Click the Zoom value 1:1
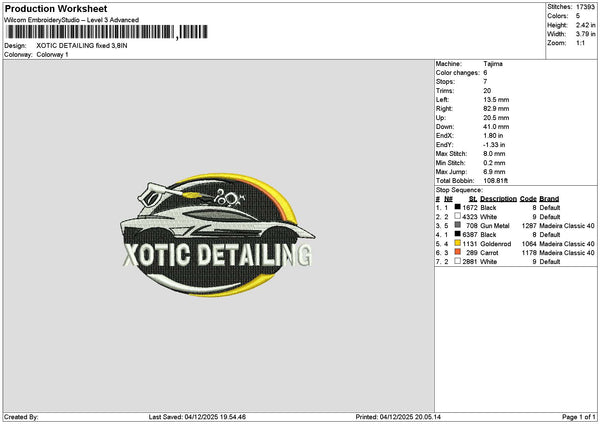600x424 pixels. tap(580, 43)
